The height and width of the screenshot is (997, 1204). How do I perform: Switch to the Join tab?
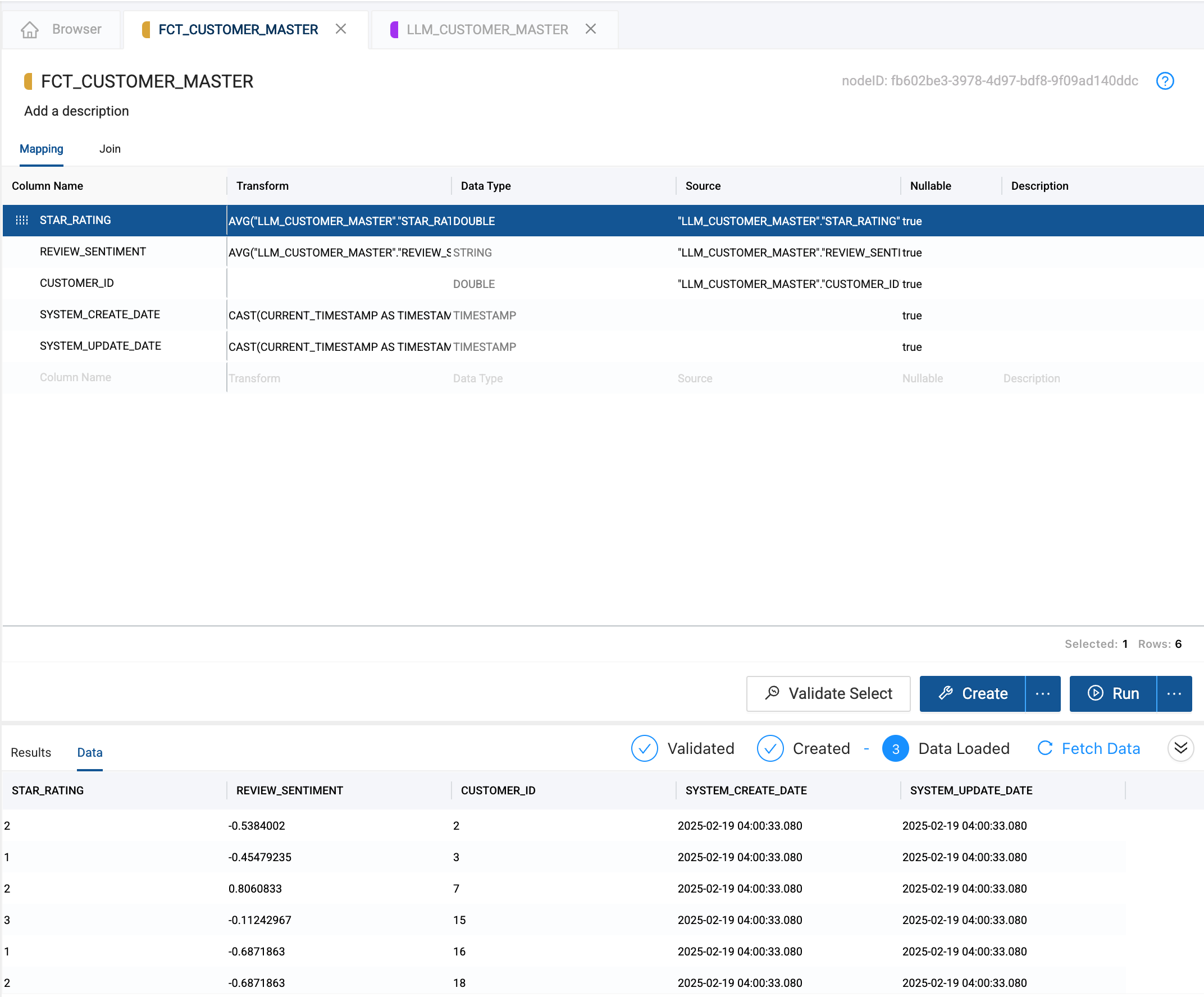110,149
